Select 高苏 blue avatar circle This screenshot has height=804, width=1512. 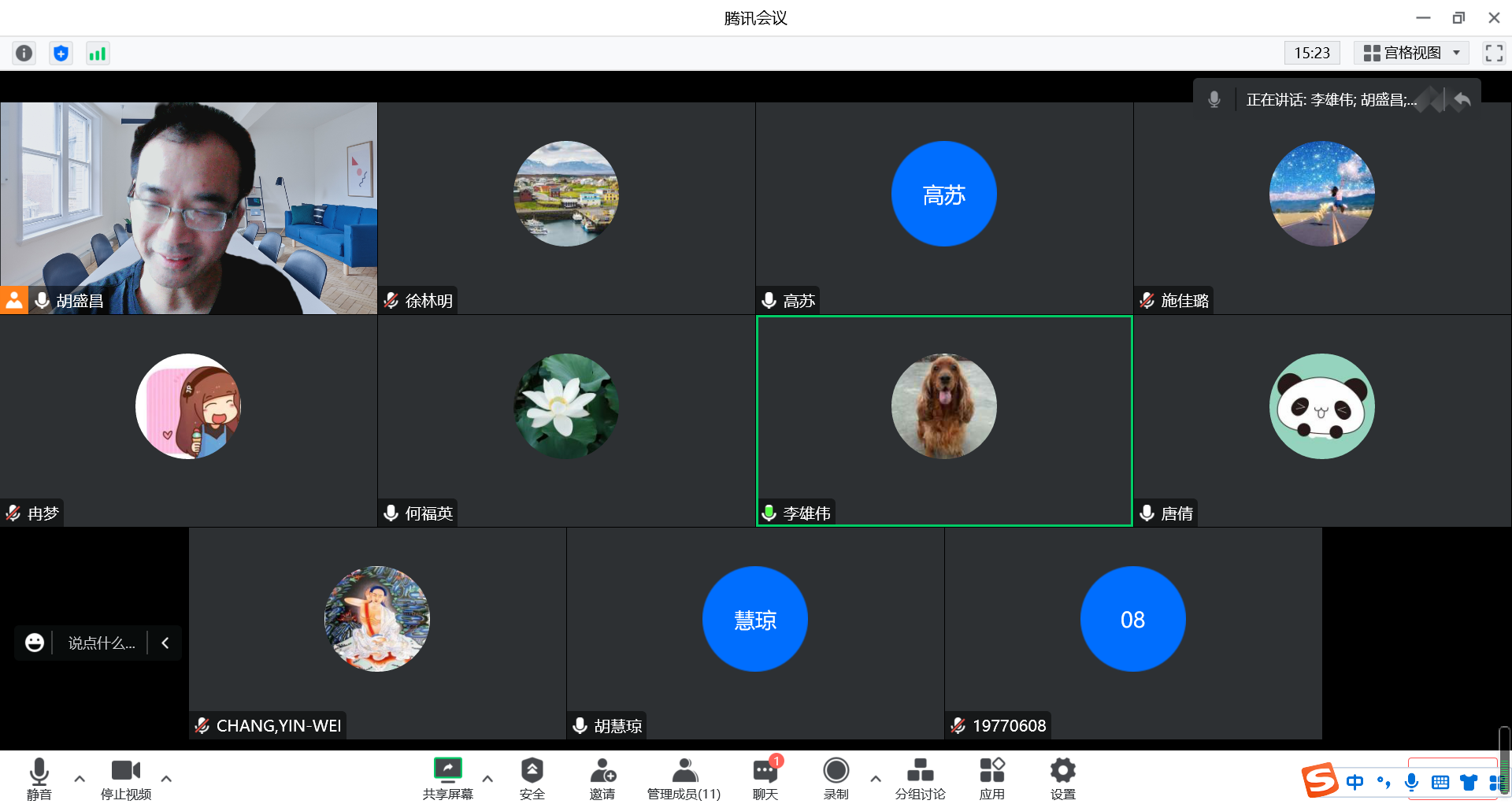coord(944,194)
